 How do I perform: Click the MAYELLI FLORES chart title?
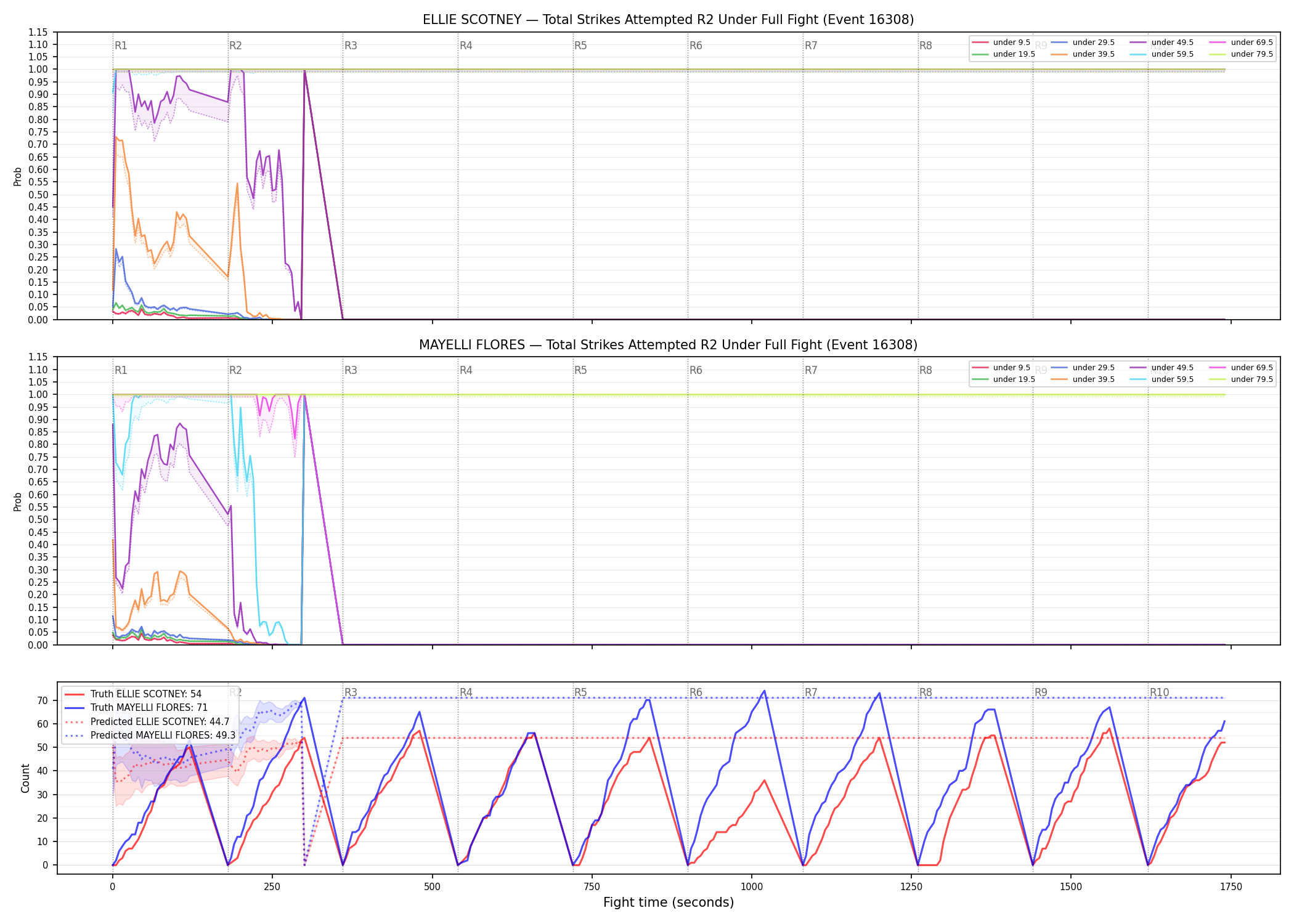[x=668, y=345]
